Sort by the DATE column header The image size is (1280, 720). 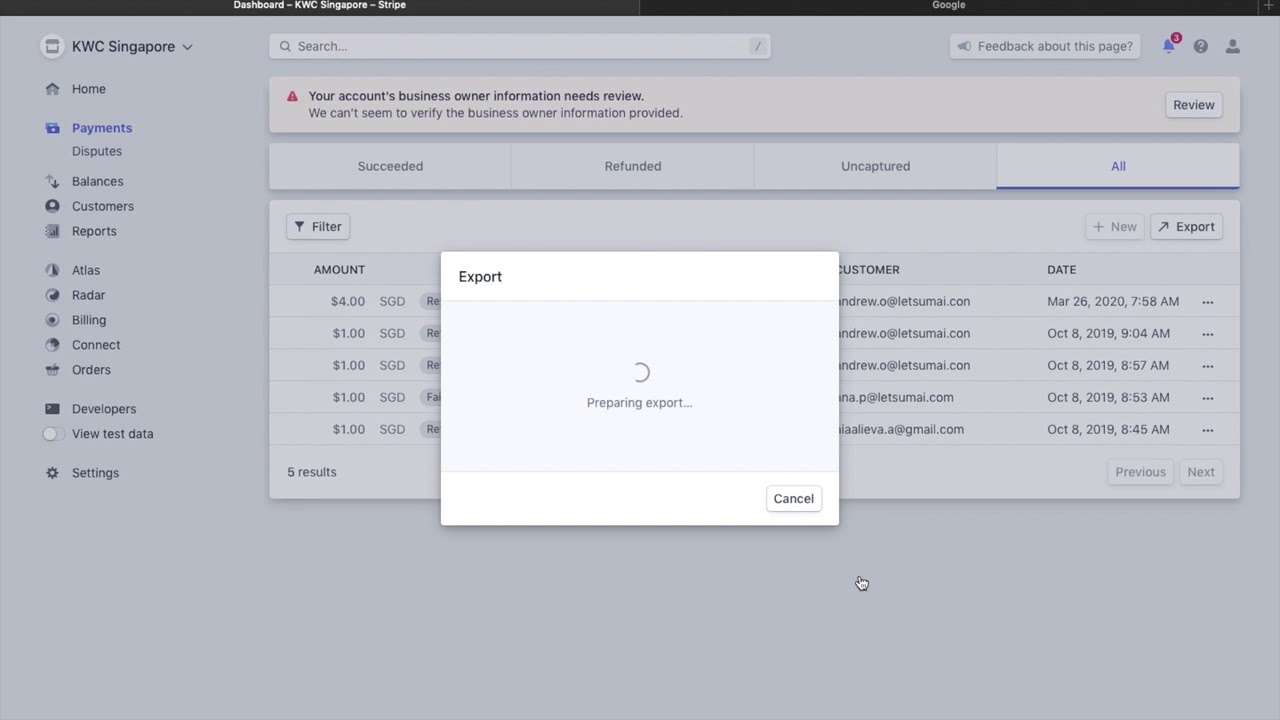coord(1061,269)
